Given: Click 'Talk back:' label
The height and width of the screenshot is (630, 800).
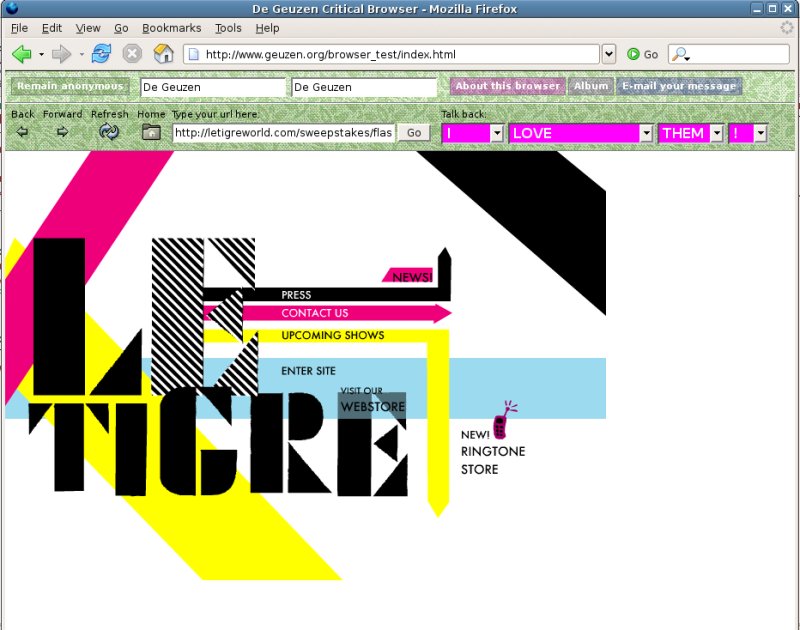Looking at the screenshot, I should point(464,114).
